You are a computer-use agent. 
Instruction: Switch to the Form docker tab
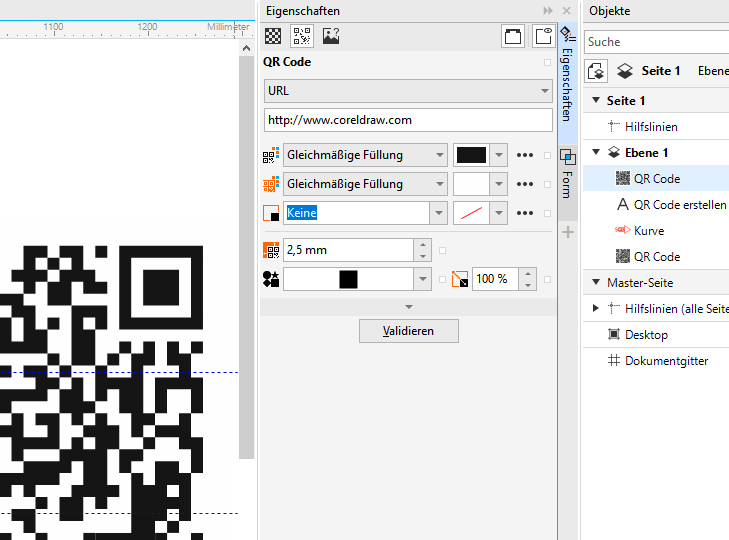coord(567,175)
